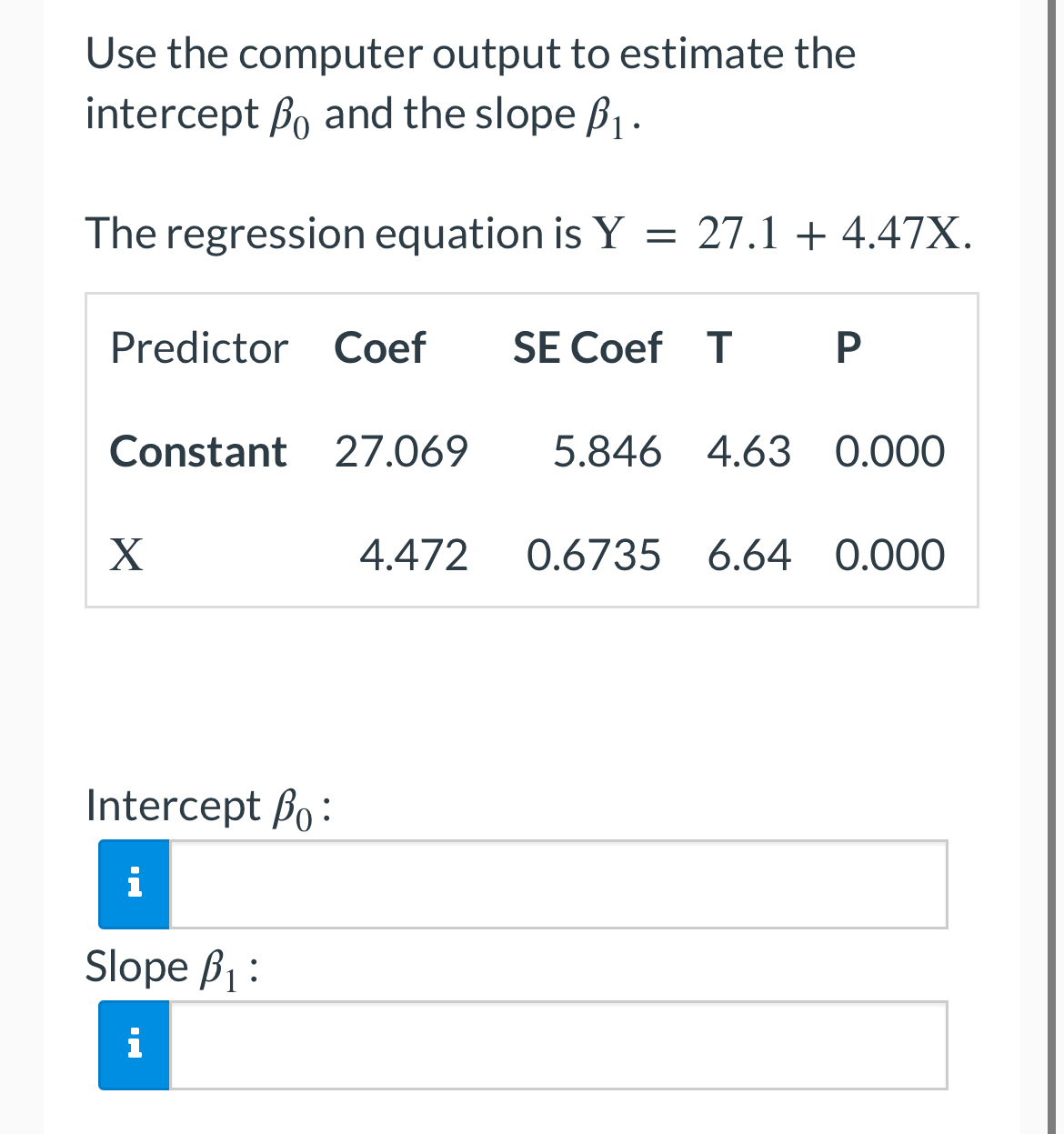Select the 6.64 T-value for X
Viewport: 1064px width, 1134px height.
tap(750, 556)
